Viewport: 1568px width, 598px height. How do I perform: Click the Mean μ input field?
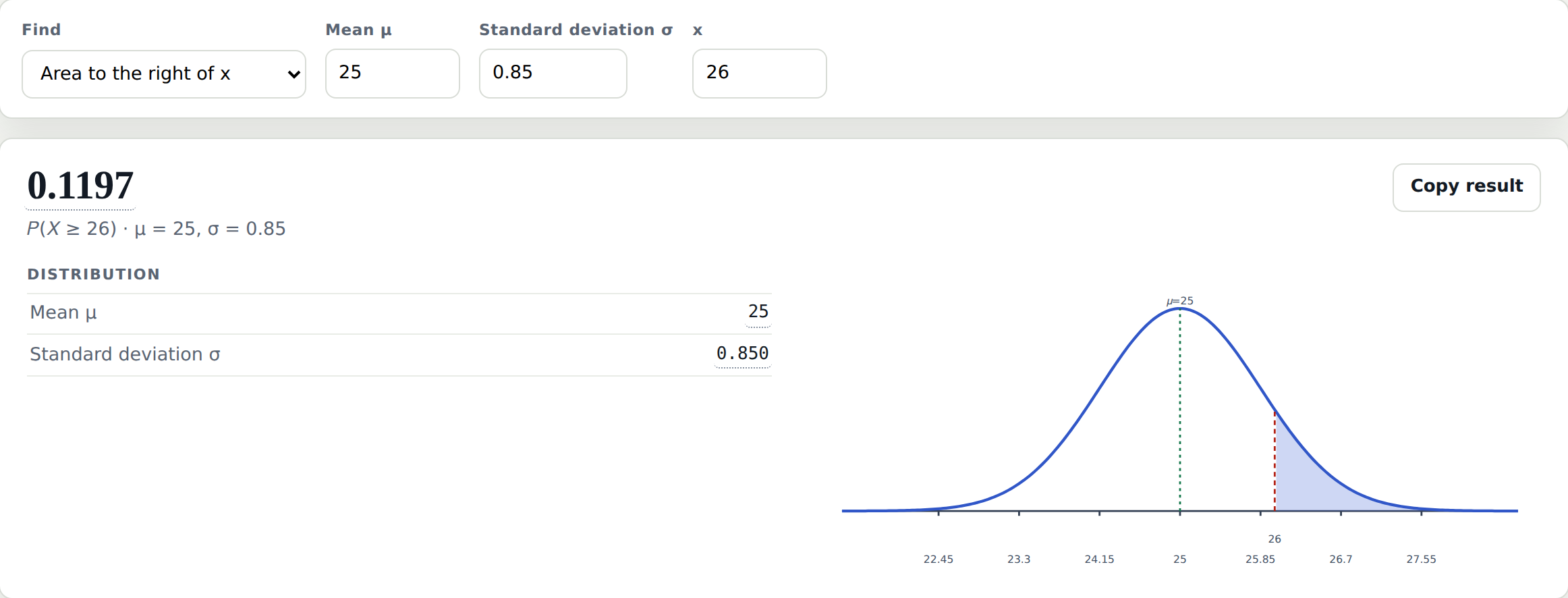393,73
